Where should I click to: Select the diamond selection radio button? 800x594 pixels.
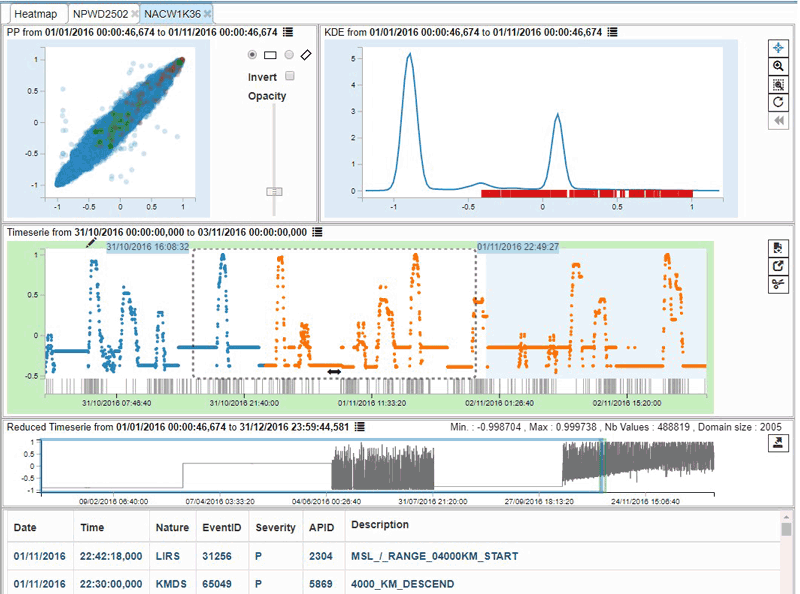pos(289,55)
